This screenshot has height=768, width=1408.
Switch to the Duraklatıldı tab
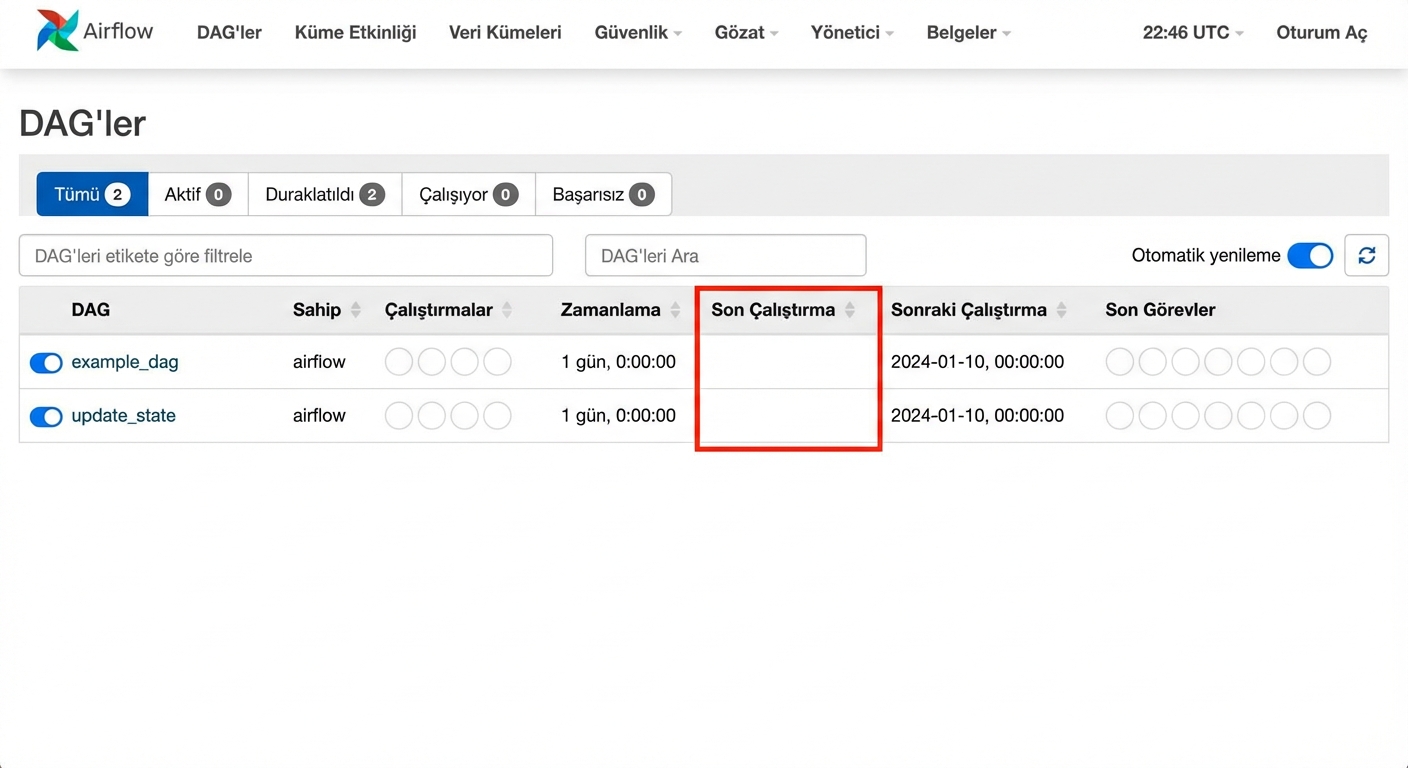point(324,194)
